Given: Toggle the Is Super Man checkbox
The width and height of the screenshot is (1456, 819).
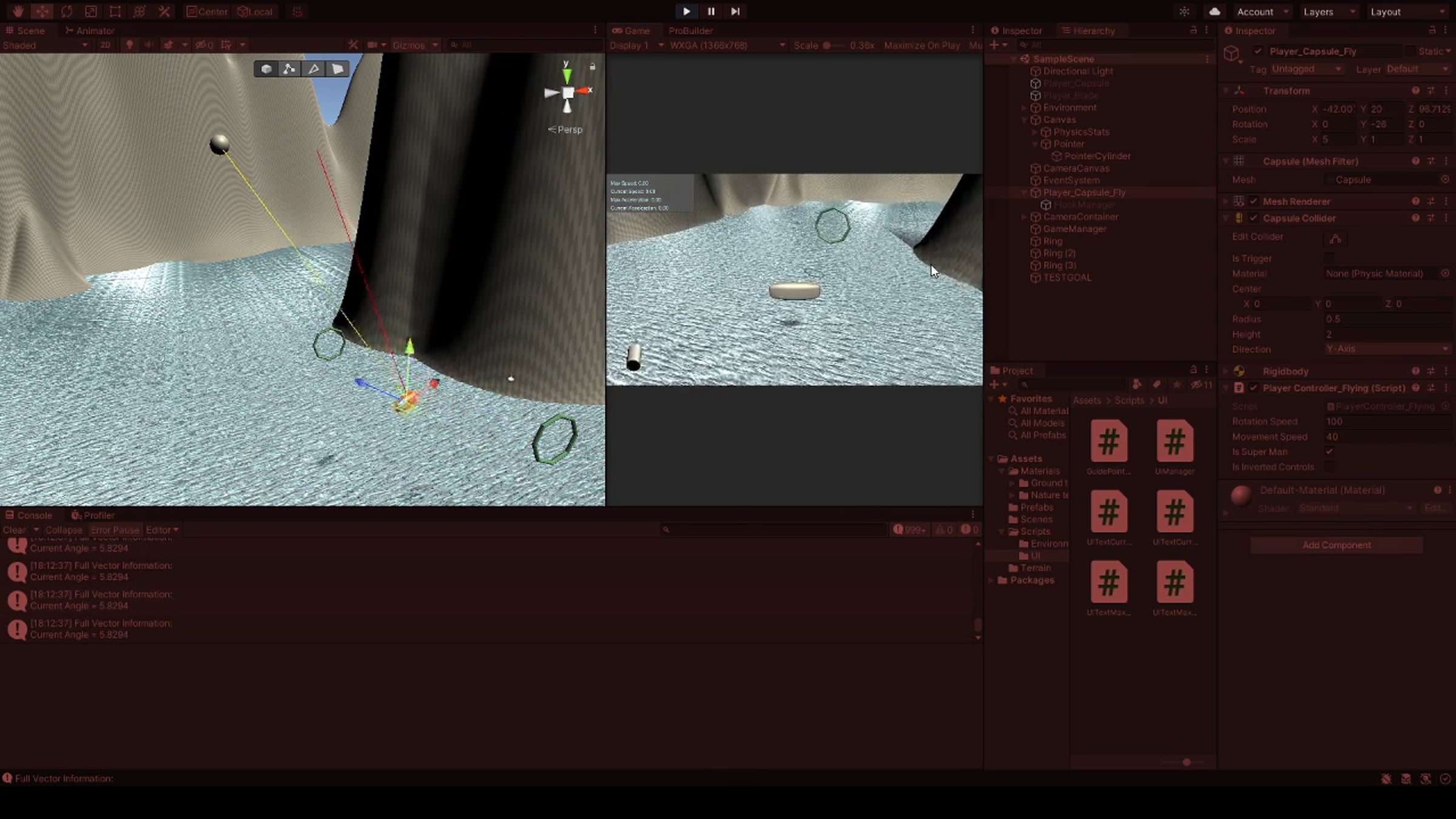Looking at the screenshot, I should tap(1329, 451).
